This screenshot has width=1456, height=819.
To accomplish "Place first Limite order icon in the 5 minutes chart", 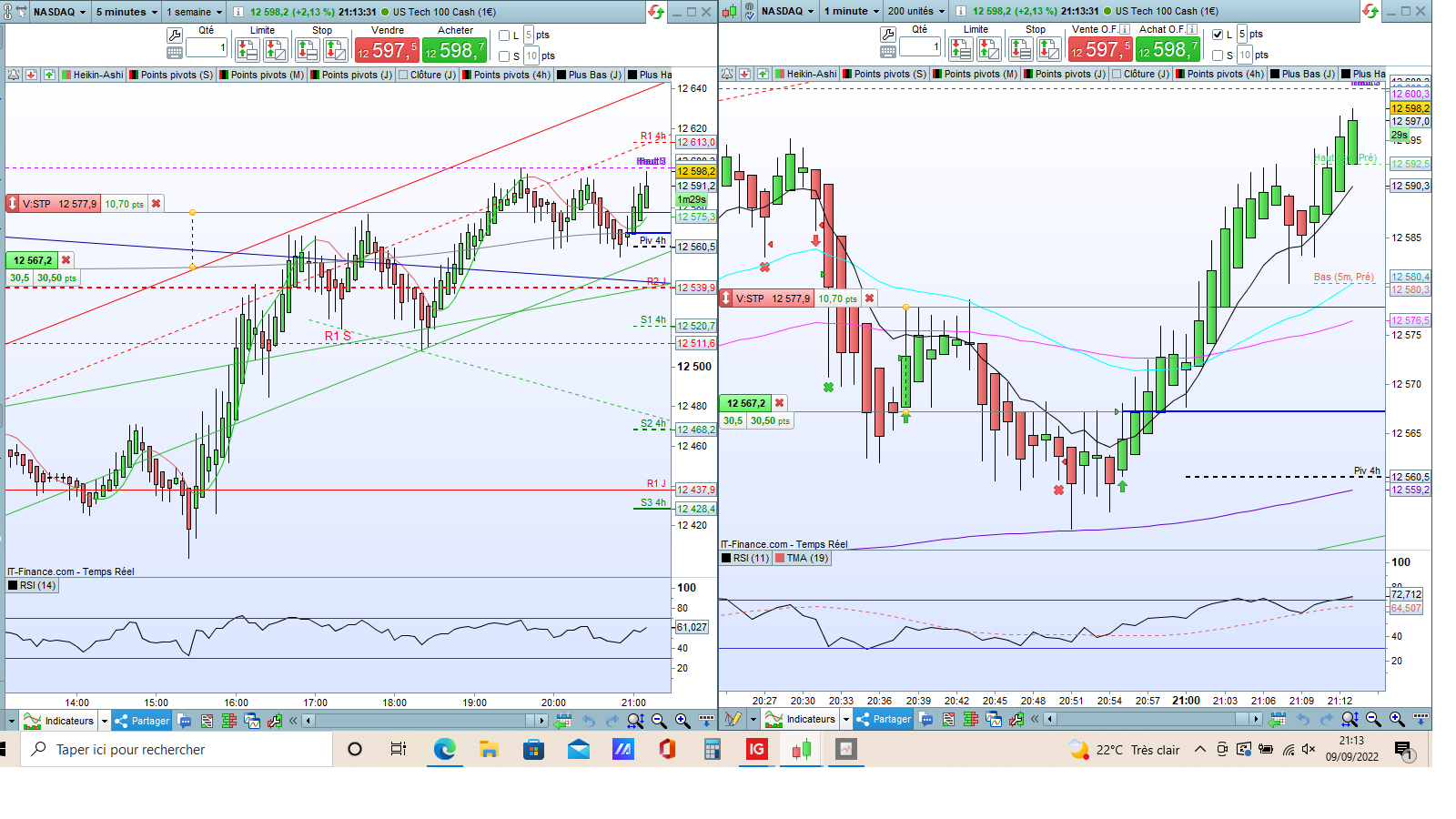I will [x=247, y=50].
